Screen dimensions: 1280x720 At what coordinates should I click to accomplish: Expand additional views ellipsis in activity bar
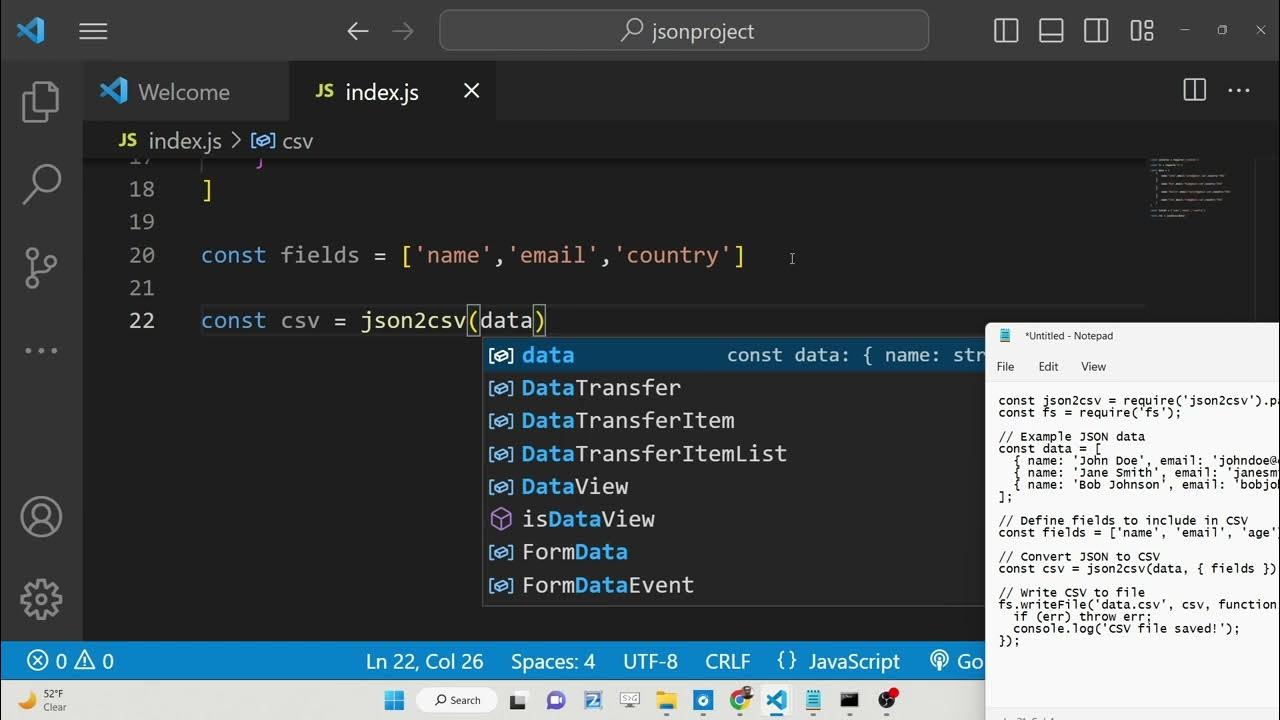tap(41, 350)
